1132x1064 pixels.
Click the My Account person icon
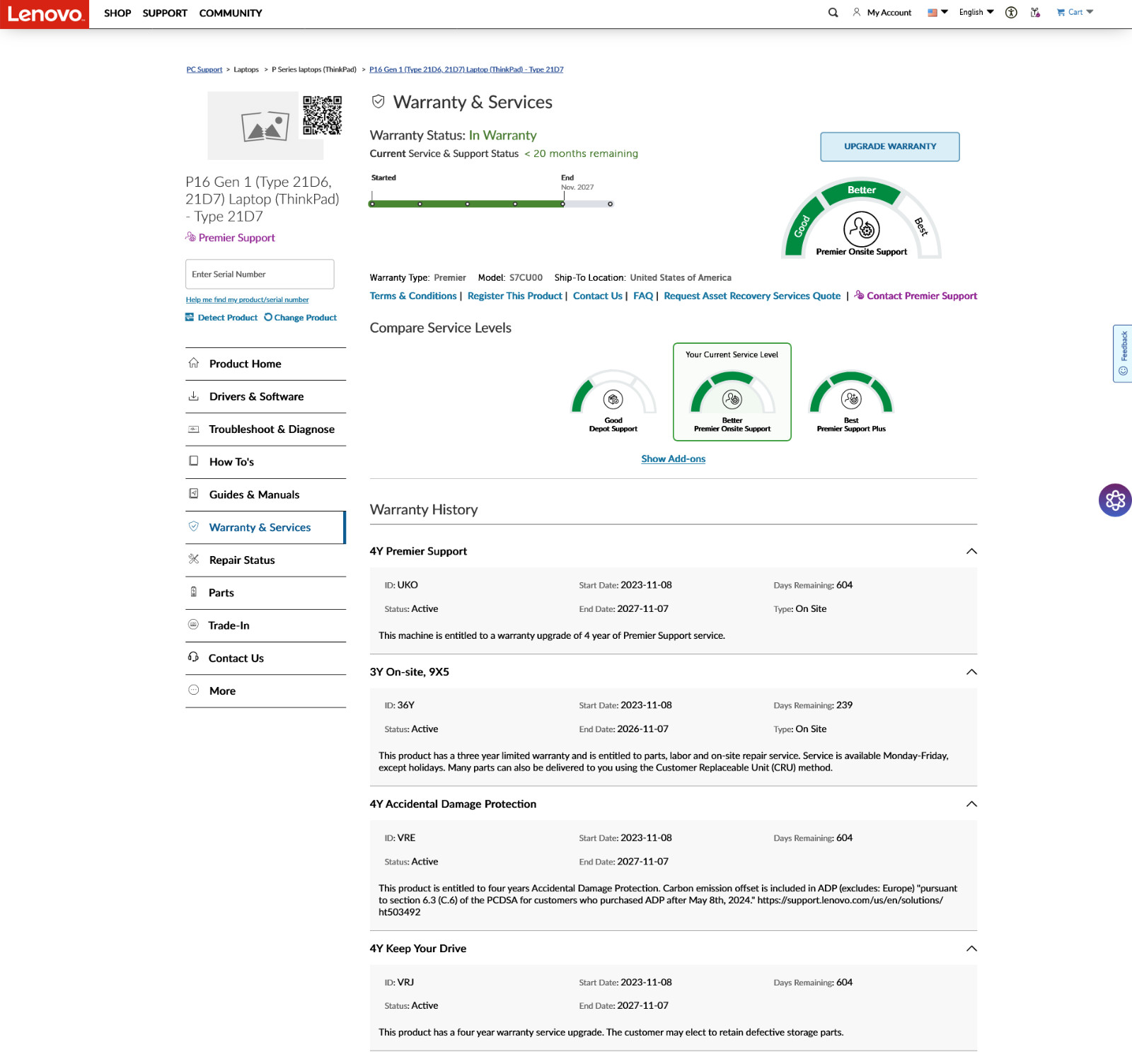tap(857, 13)
